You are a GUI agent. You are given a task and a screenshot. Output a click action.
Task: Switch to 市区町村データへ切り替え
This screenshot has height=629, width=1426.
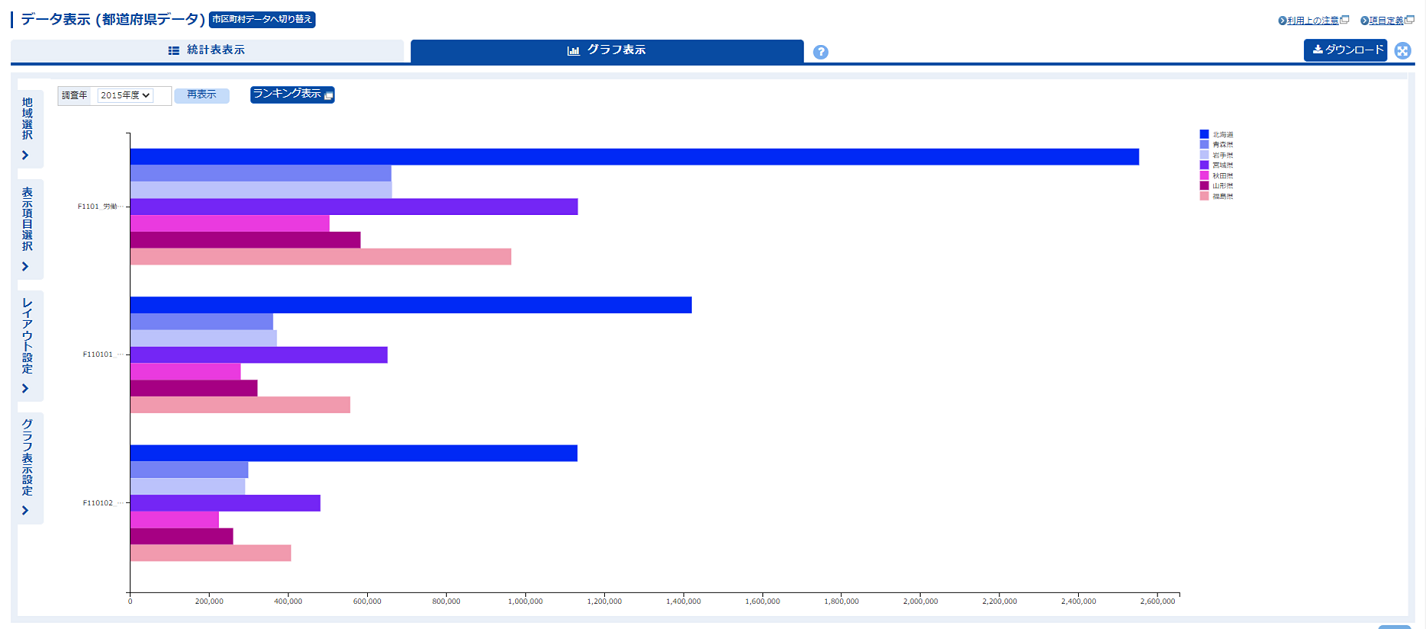262,19
